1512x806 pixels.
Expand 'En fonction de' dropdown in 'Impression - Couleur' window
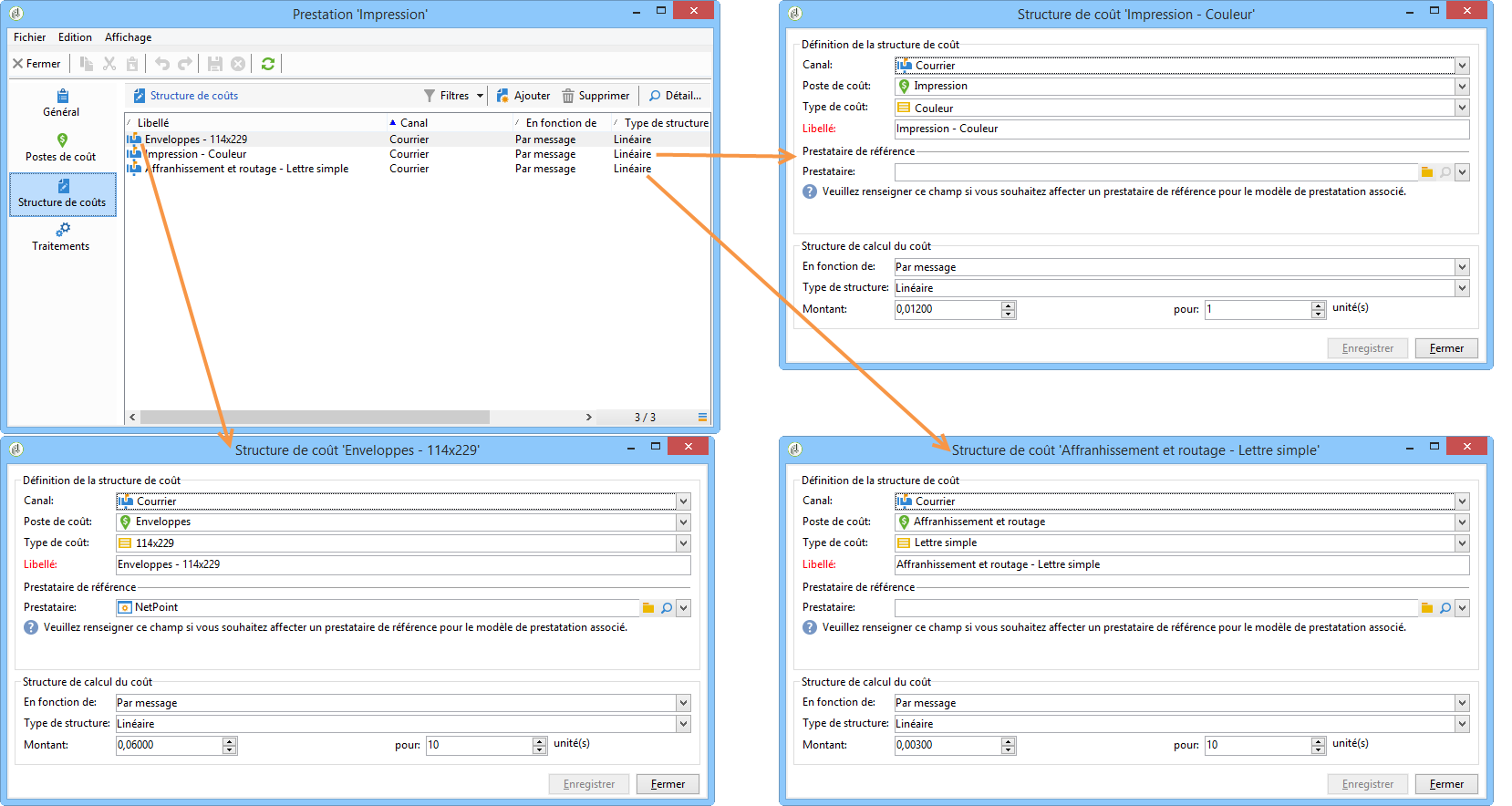[1462, 267]
